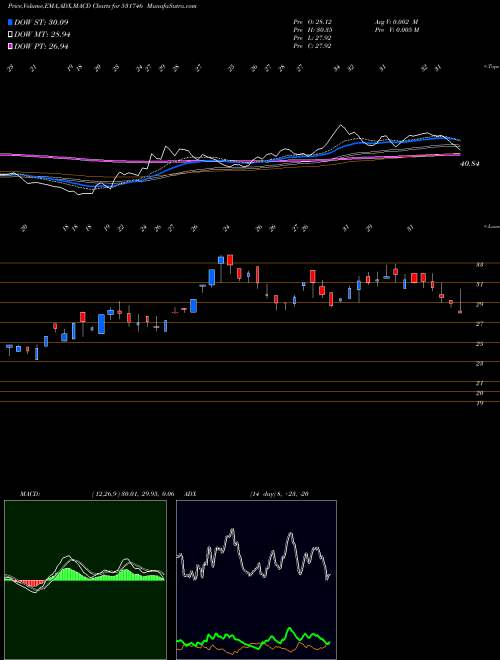
Task: Click the 'Pre L: 27.92' low value
Action: (x=313, y=38)
